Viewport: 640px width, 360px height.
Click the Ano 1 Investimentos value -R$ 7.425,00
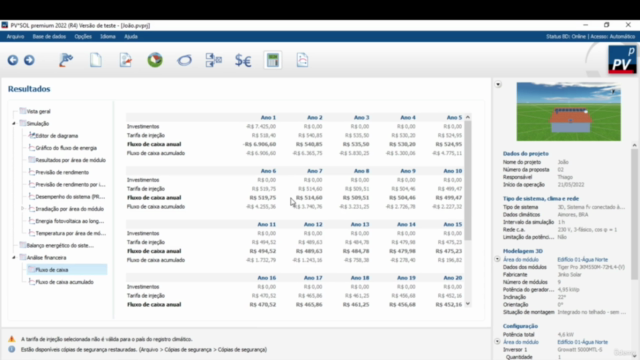click(261, 127)
